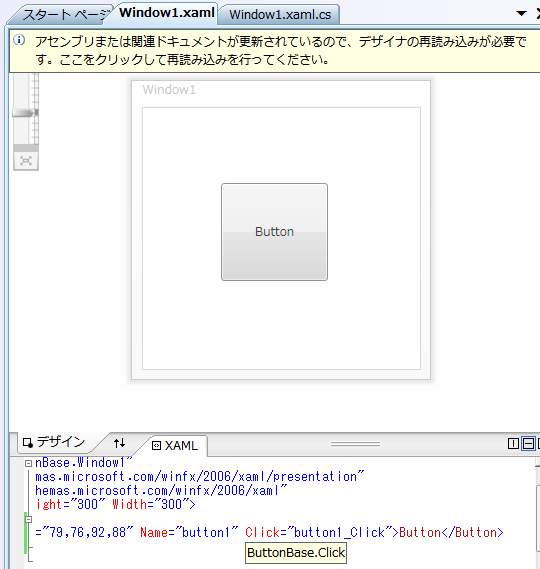The height and width of the screenshot is (569, 540).
Task: Click the Width="300" attribute in XAML
Action: tap(152, 504)
